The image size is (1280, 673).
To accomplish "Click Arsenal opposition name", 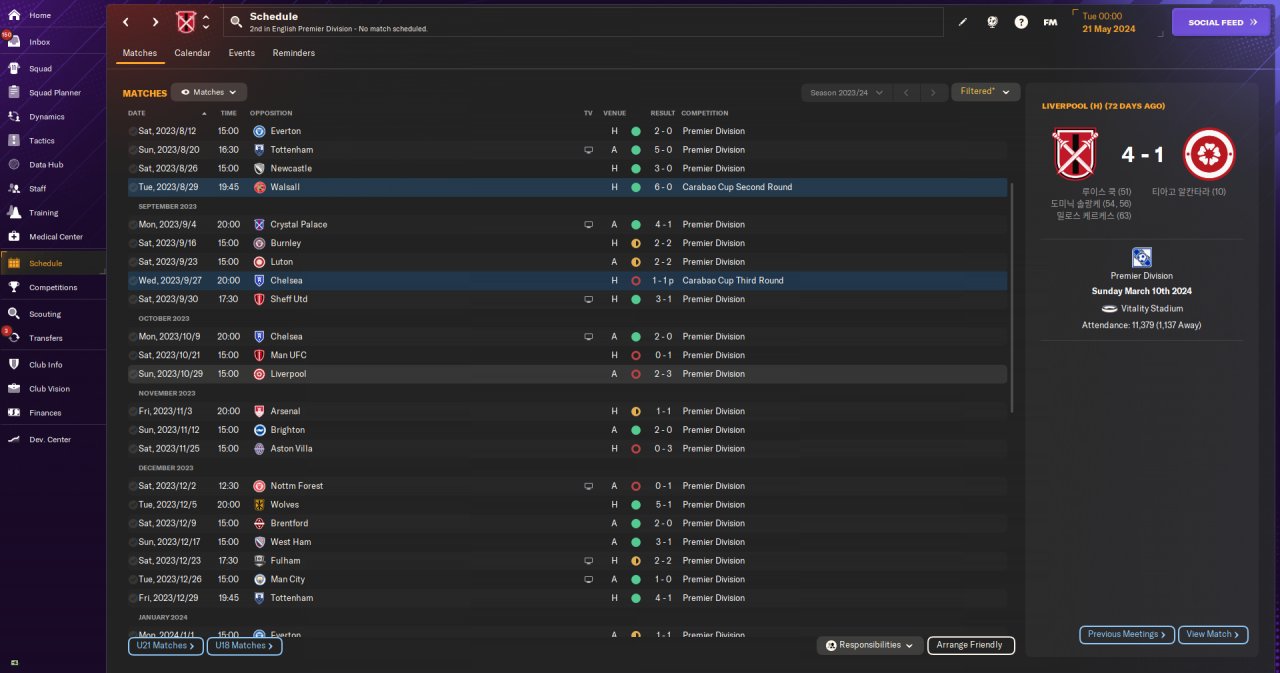I will click(x=285, y=411).
